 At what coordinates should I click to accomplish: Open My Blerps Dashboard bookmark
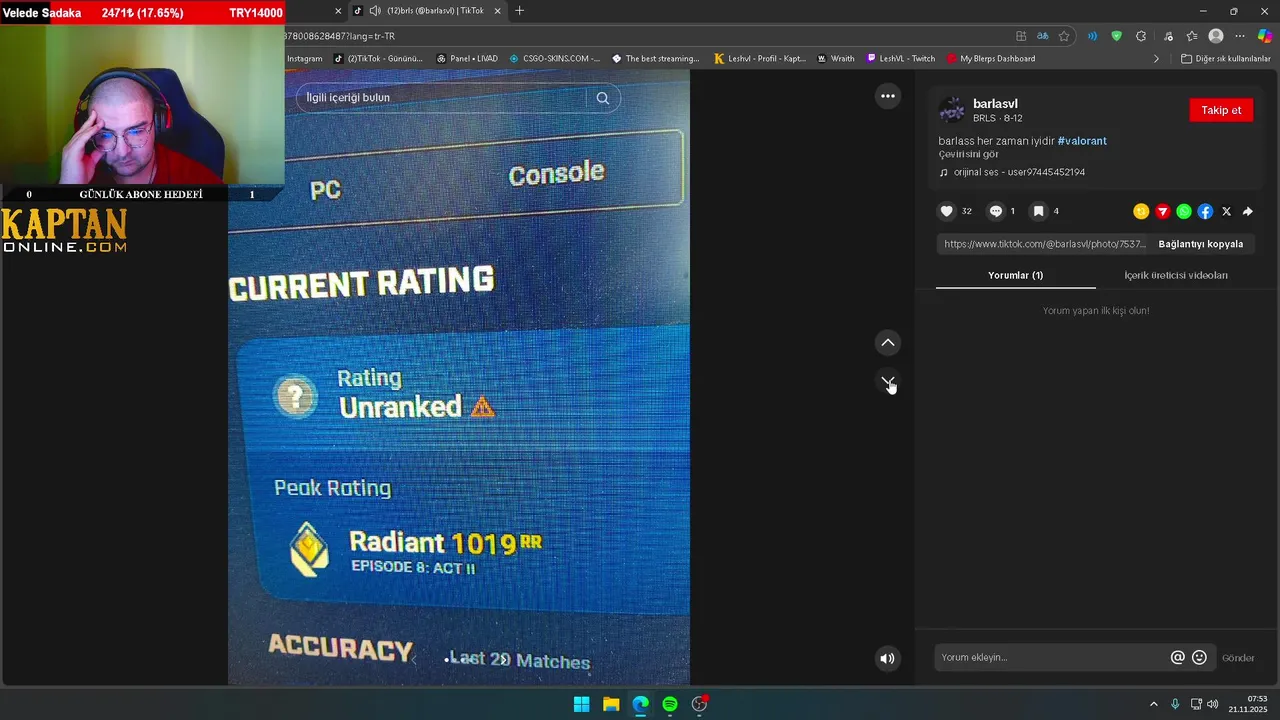(x=991, y=59)
